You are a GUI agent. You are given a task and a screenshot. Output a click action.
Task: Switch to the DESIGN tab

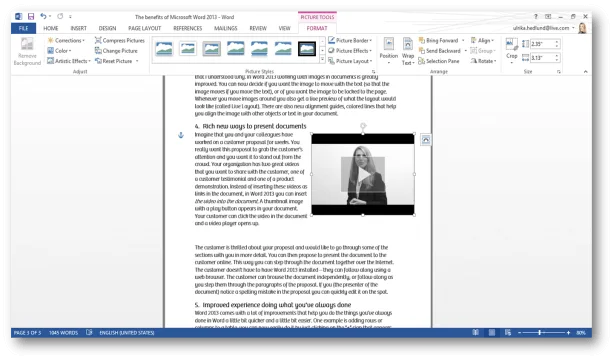click(x=107, y=28)
